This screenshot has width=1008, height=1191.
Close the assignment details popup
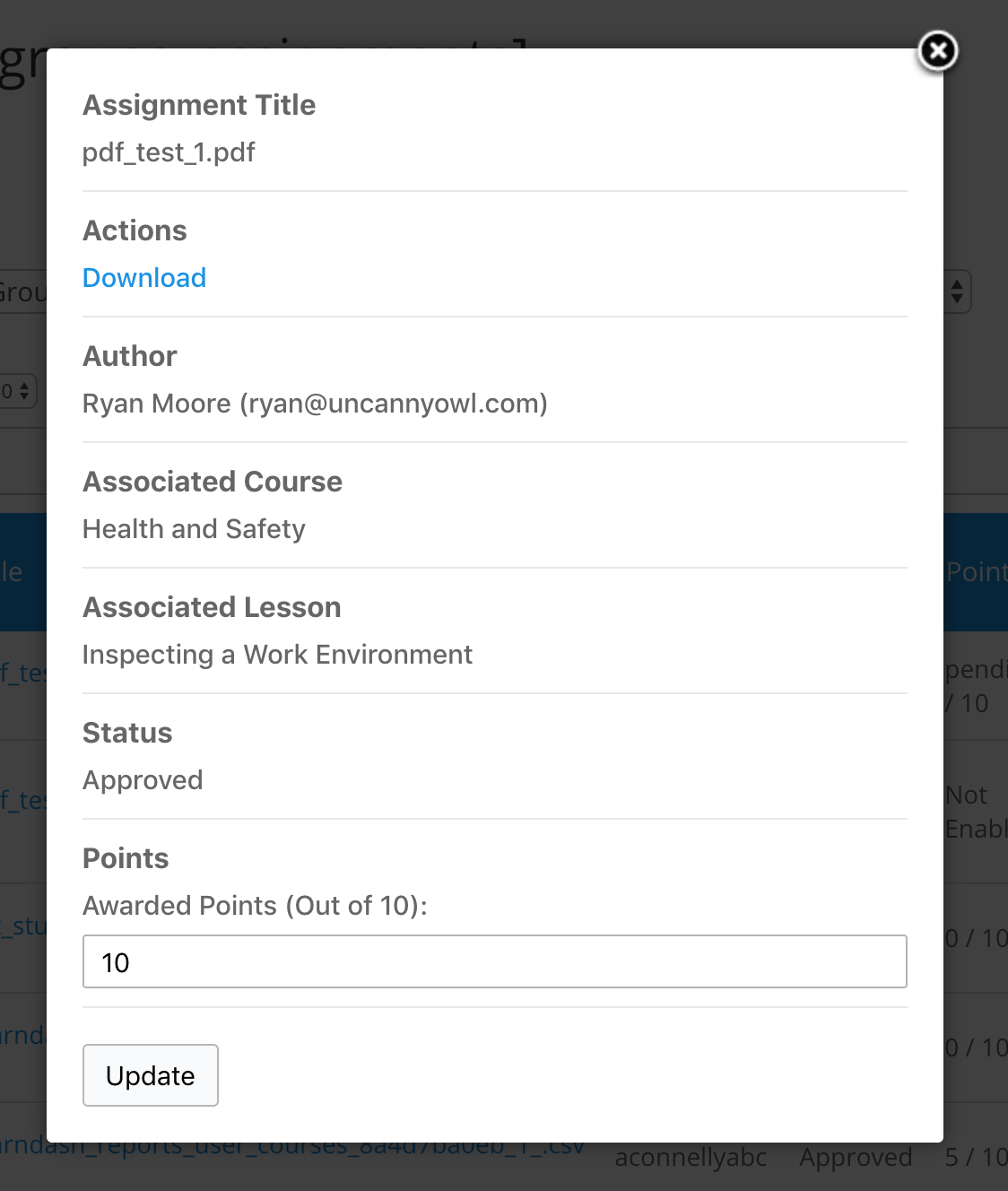pos(938,51)
